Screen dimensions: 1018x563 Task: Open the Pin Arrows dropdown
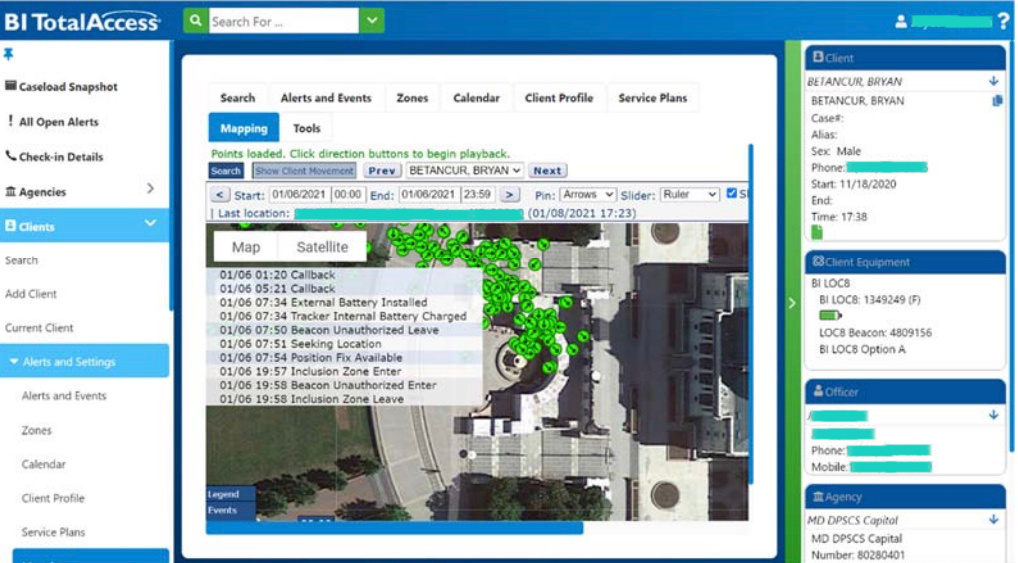[588, 194]
